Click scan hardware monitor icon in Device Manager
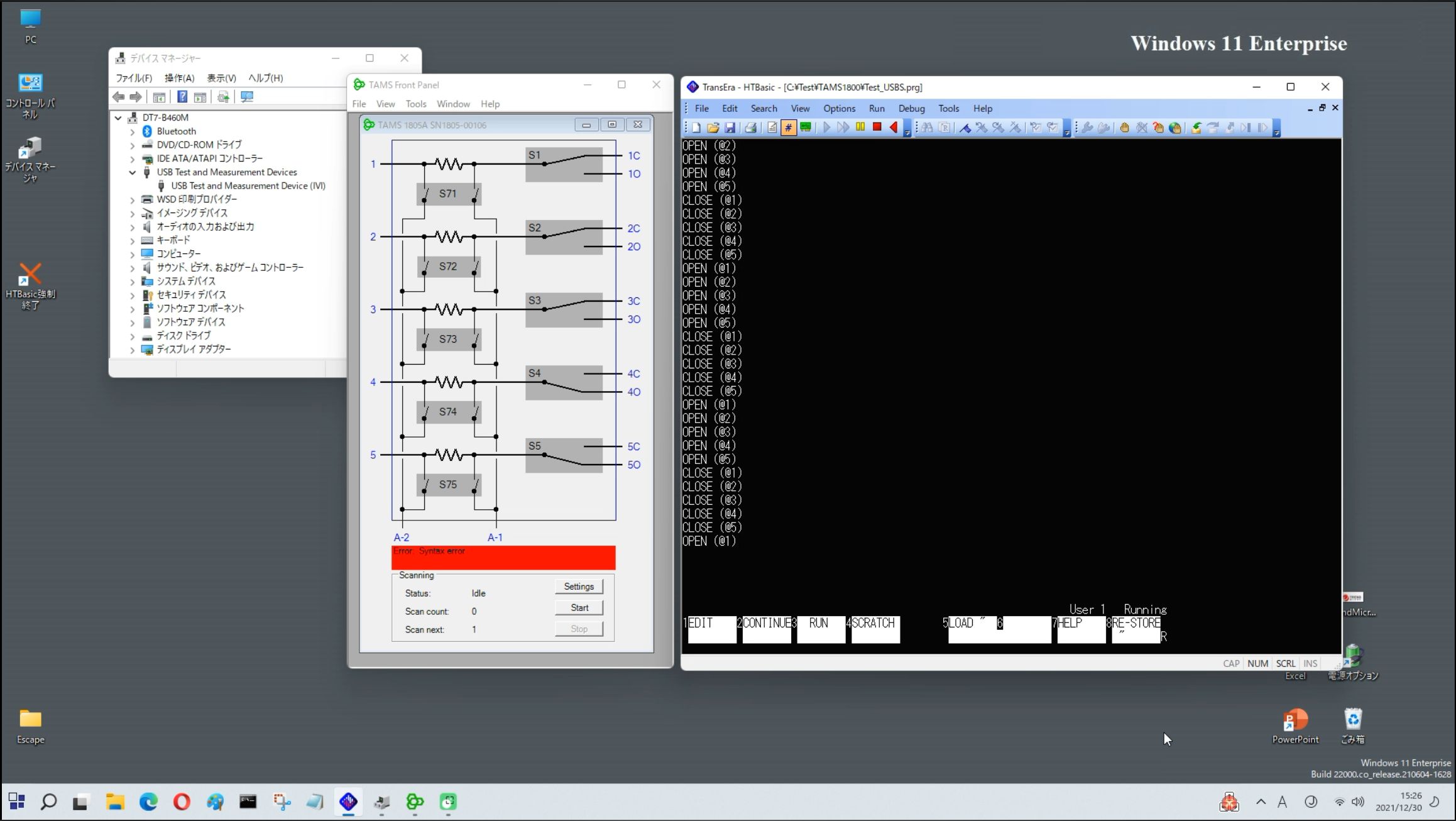Screen dimensions: 1456x821 click(x=247, y=97)
